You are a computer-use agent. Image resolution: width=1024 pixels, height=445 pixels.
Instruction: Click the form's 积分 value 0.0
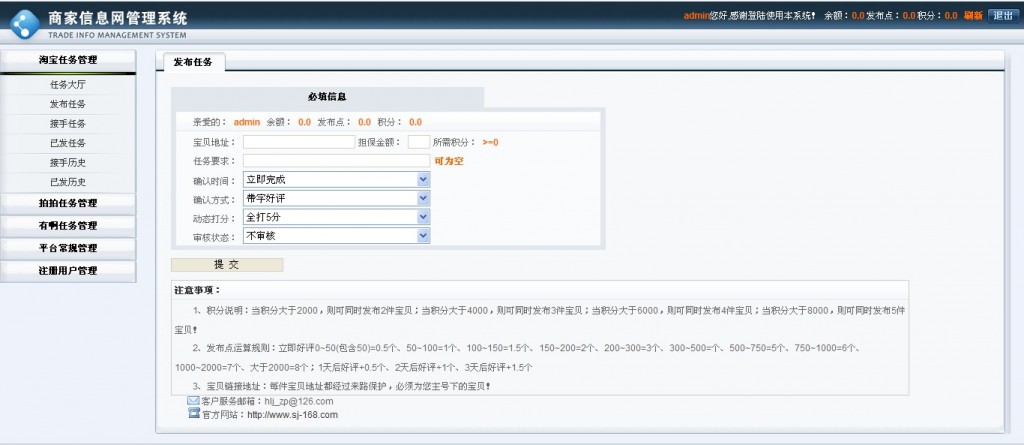click(x=415, y=122)
